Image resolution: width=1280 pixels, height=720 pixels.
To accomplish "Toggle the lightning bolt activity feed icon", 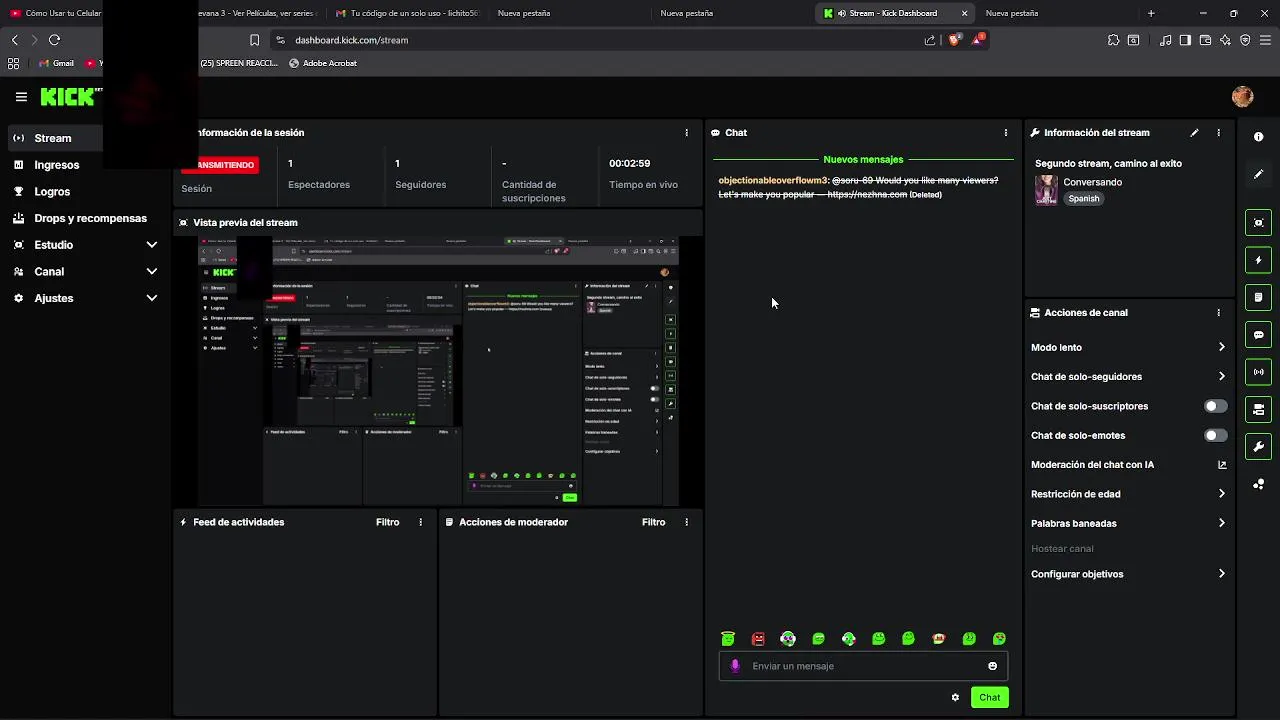I will pos(1258,260).
